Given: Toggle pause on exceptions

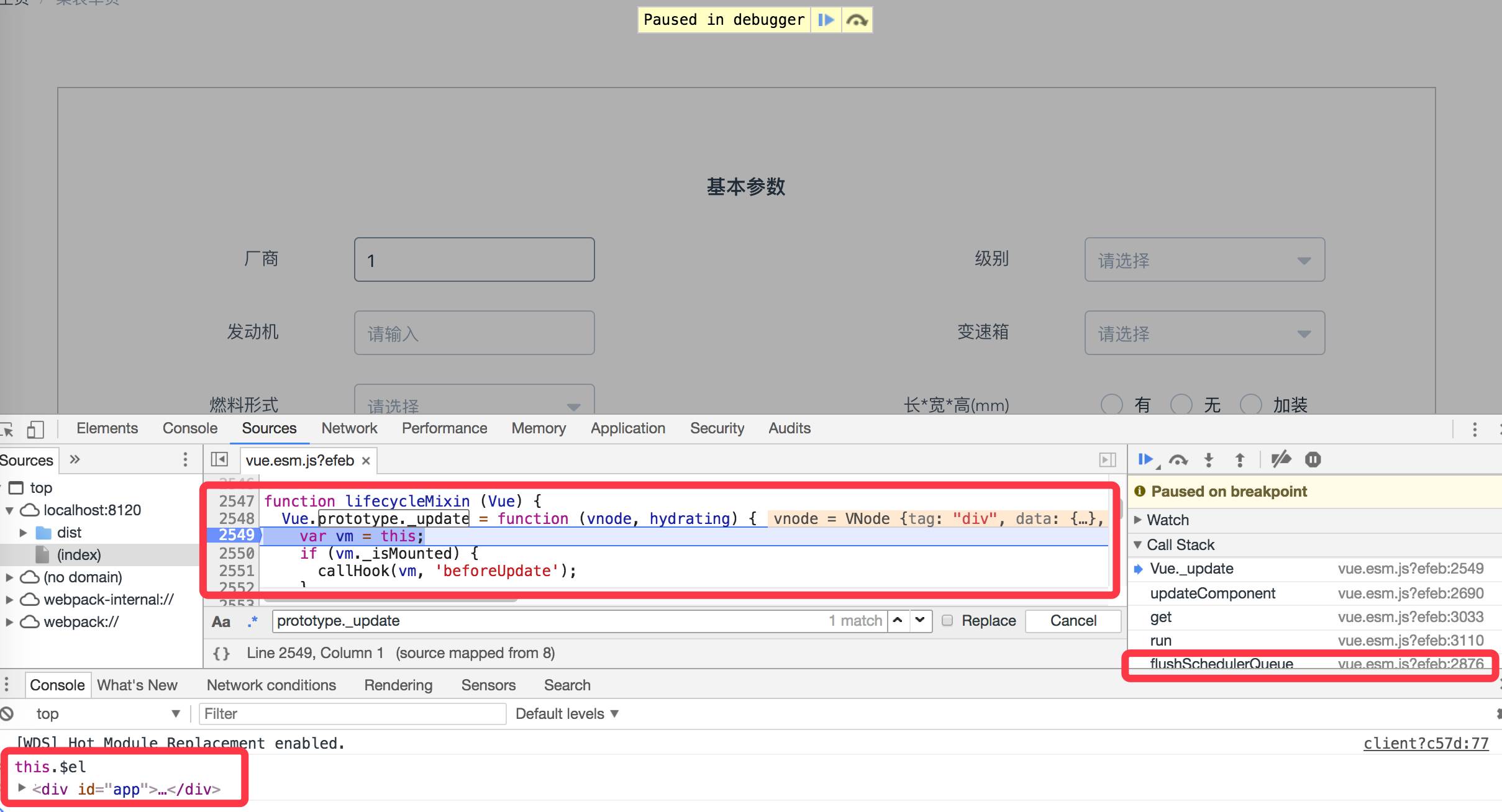Looking at the screenshot, I should tap(1313, 459).
